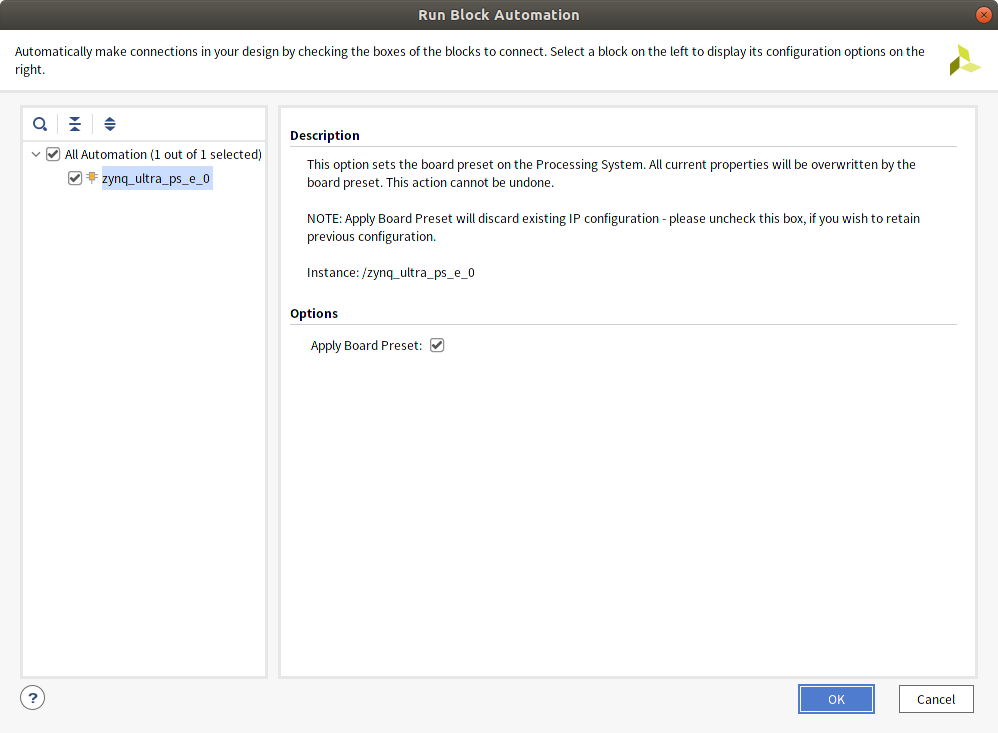
Task: Collapse the All Automation tree node
Action: [x=36, y=154]
